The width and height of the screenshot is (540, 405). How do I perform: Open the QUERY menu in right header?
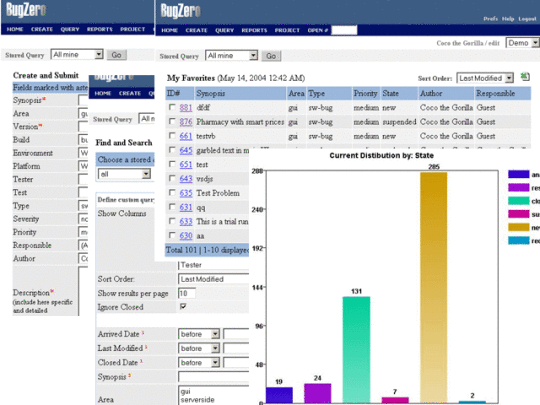(x=225, y=30)
